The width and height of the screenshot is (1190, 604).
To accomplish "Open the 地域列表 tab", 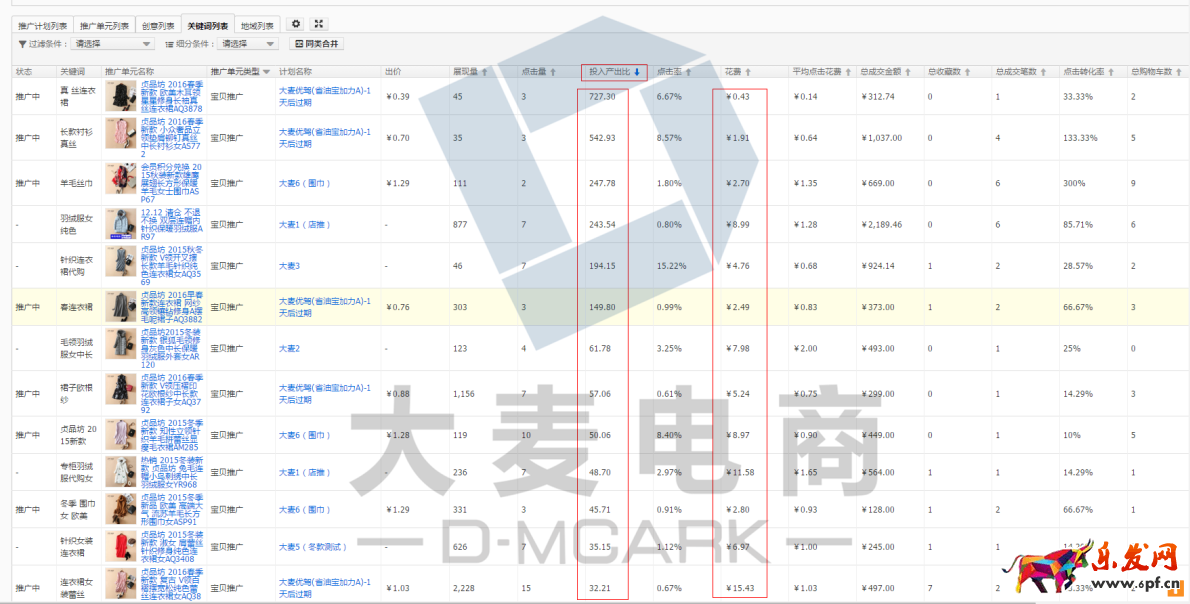I will click(258, 25).
